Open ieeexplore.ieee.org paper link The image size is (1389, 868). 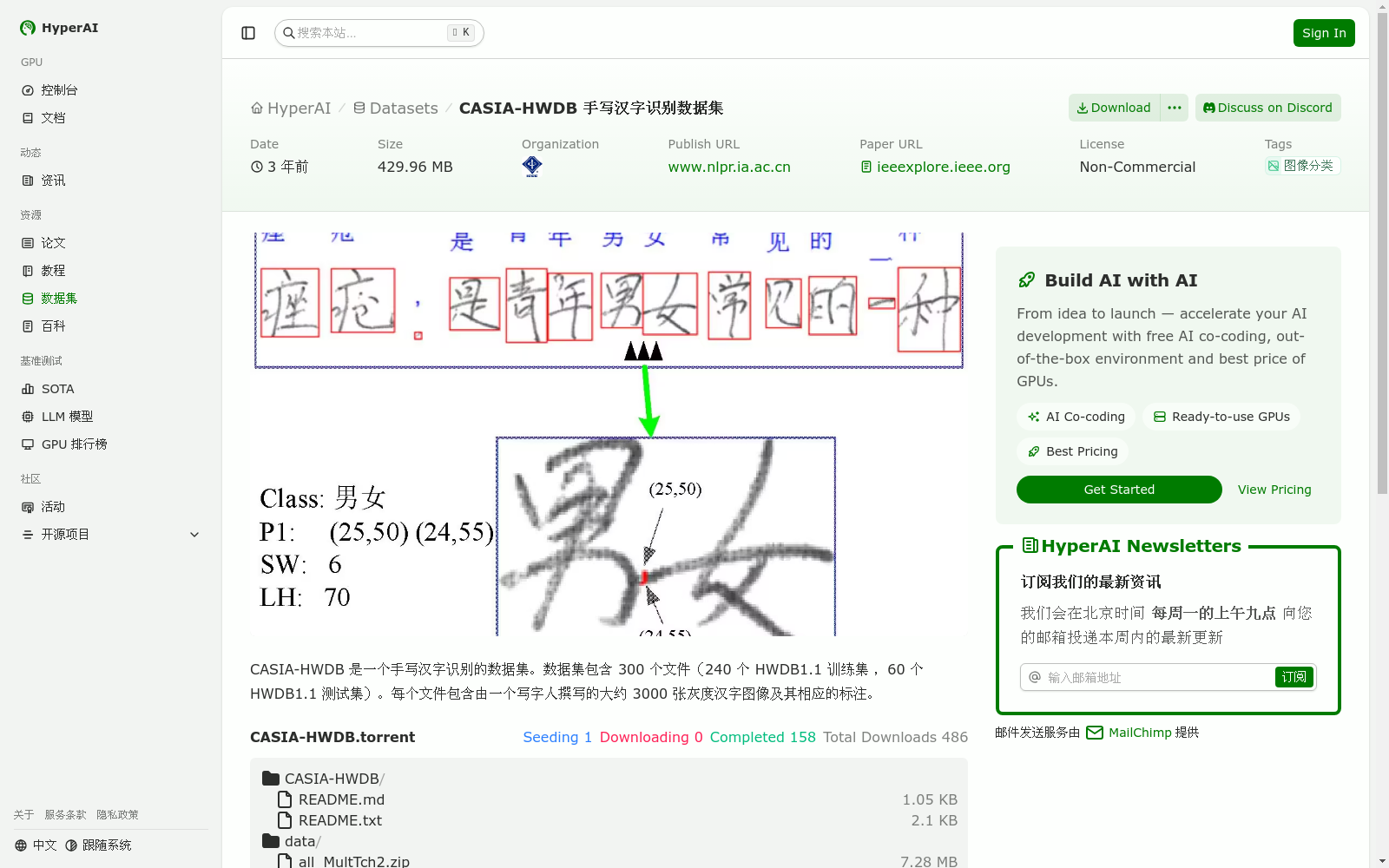coord(935,167)
